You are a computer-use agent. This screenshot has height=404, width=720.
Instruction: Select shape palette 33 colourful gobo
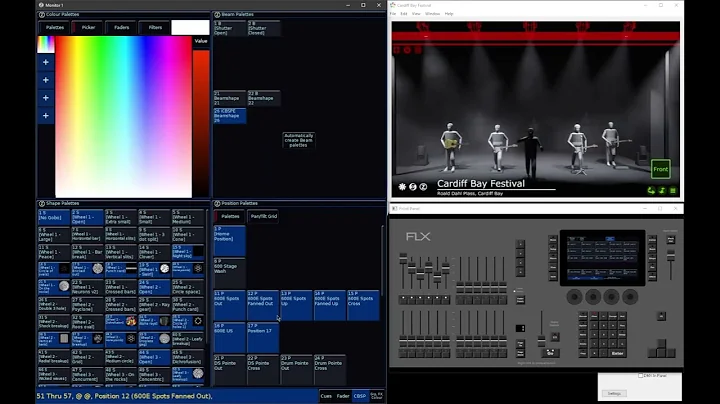tap(121, 322)
